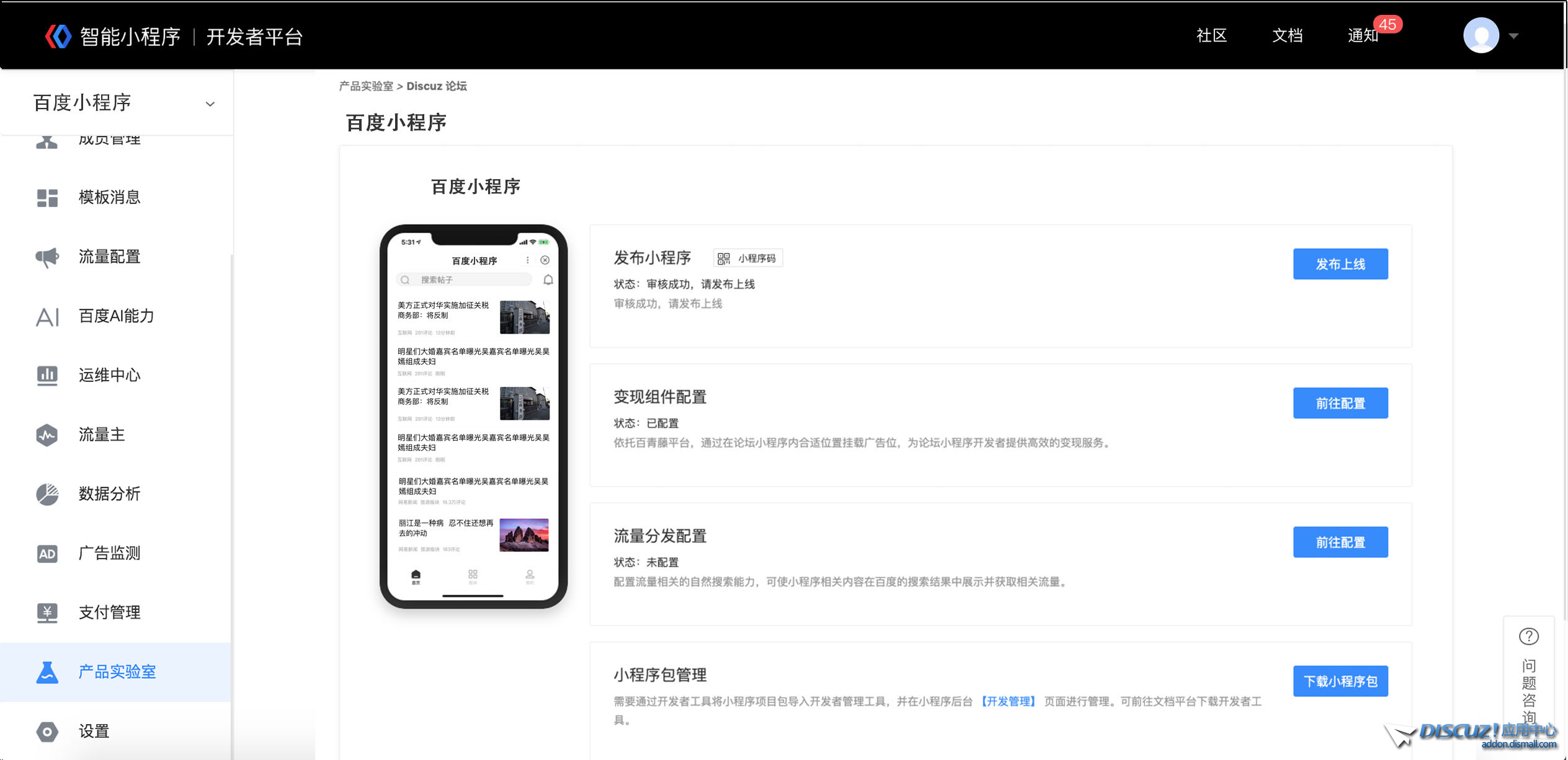Viewport: 1568px width, 760px height.
Task: Click 前往配置 for 流量分发配置
Action: [1340, 542]
